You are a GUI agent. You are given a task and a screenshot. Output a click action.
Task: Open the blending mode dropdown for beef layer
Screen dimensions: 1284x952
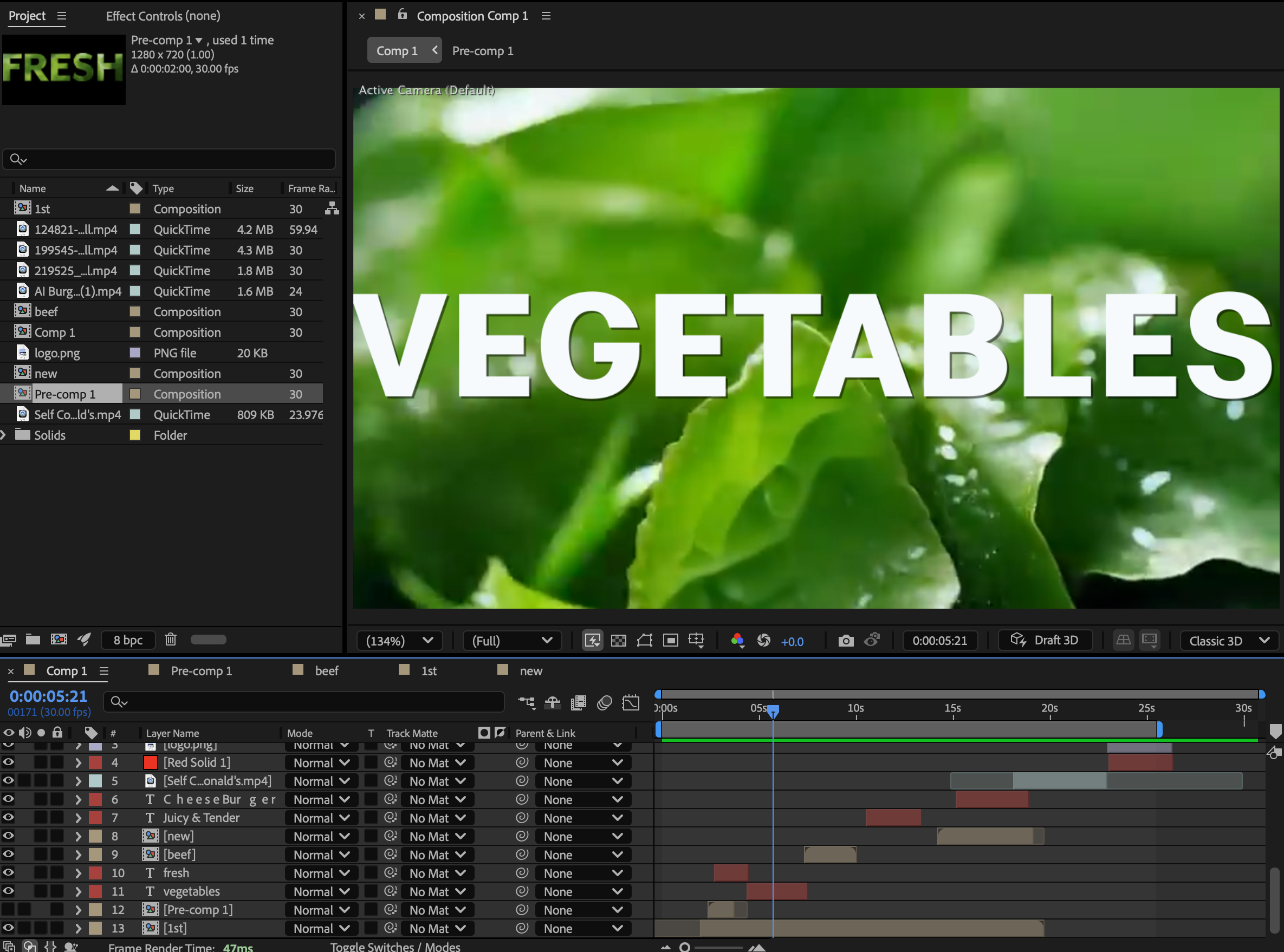click(x=321, y=855)
